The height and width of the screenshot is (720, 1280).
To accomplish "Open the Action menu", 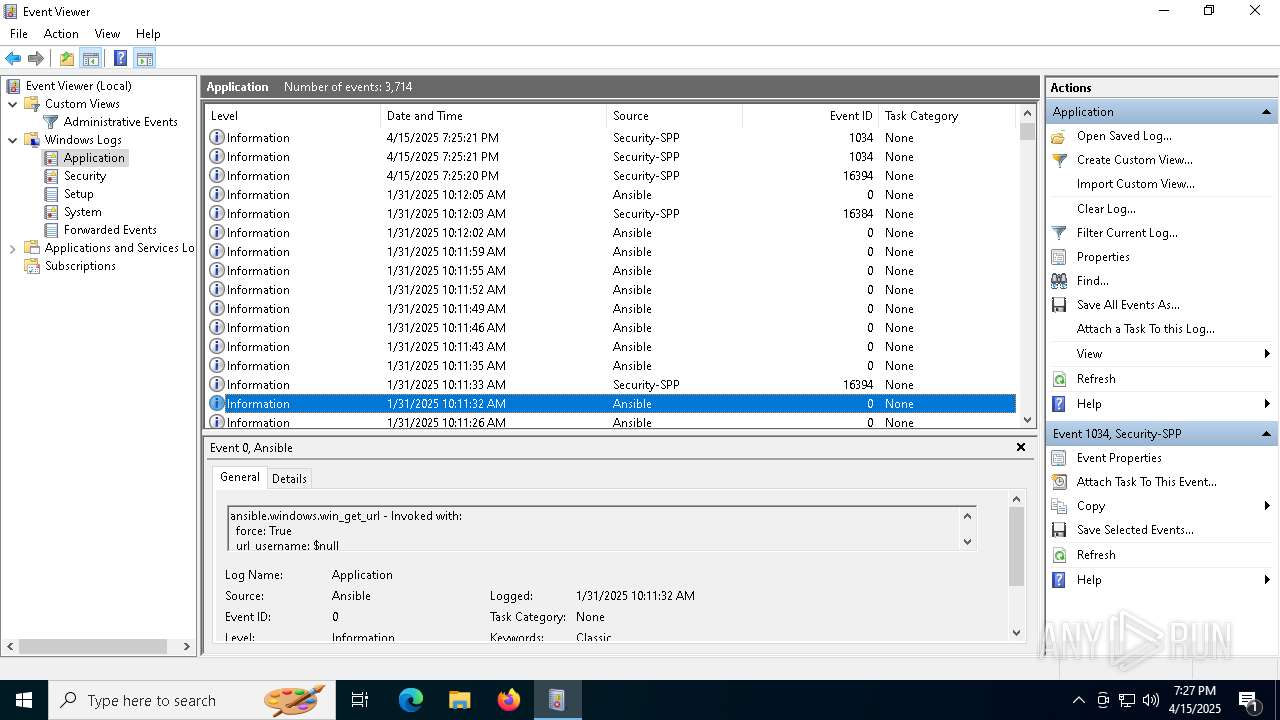I will (x=61, y=34).
